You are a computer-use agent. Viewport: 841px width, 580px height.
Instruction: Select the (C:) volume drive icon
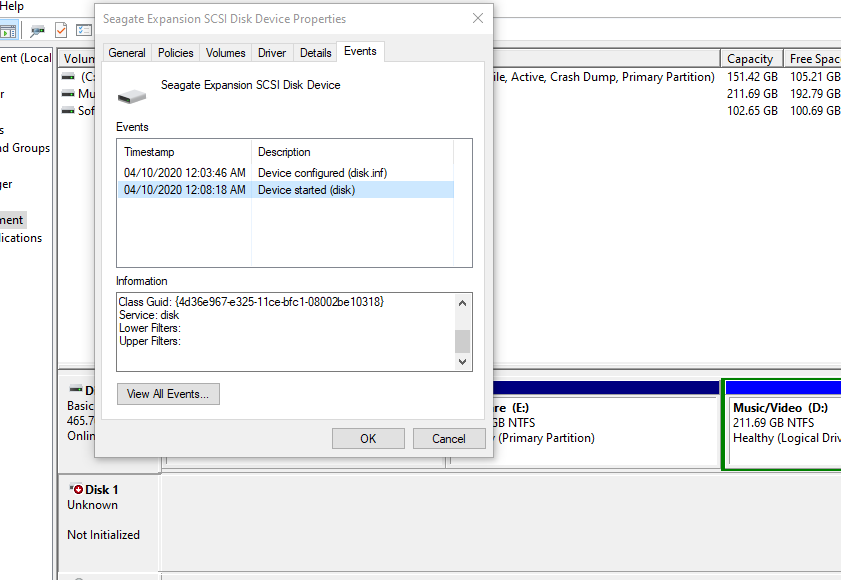[x=68, y=77]
